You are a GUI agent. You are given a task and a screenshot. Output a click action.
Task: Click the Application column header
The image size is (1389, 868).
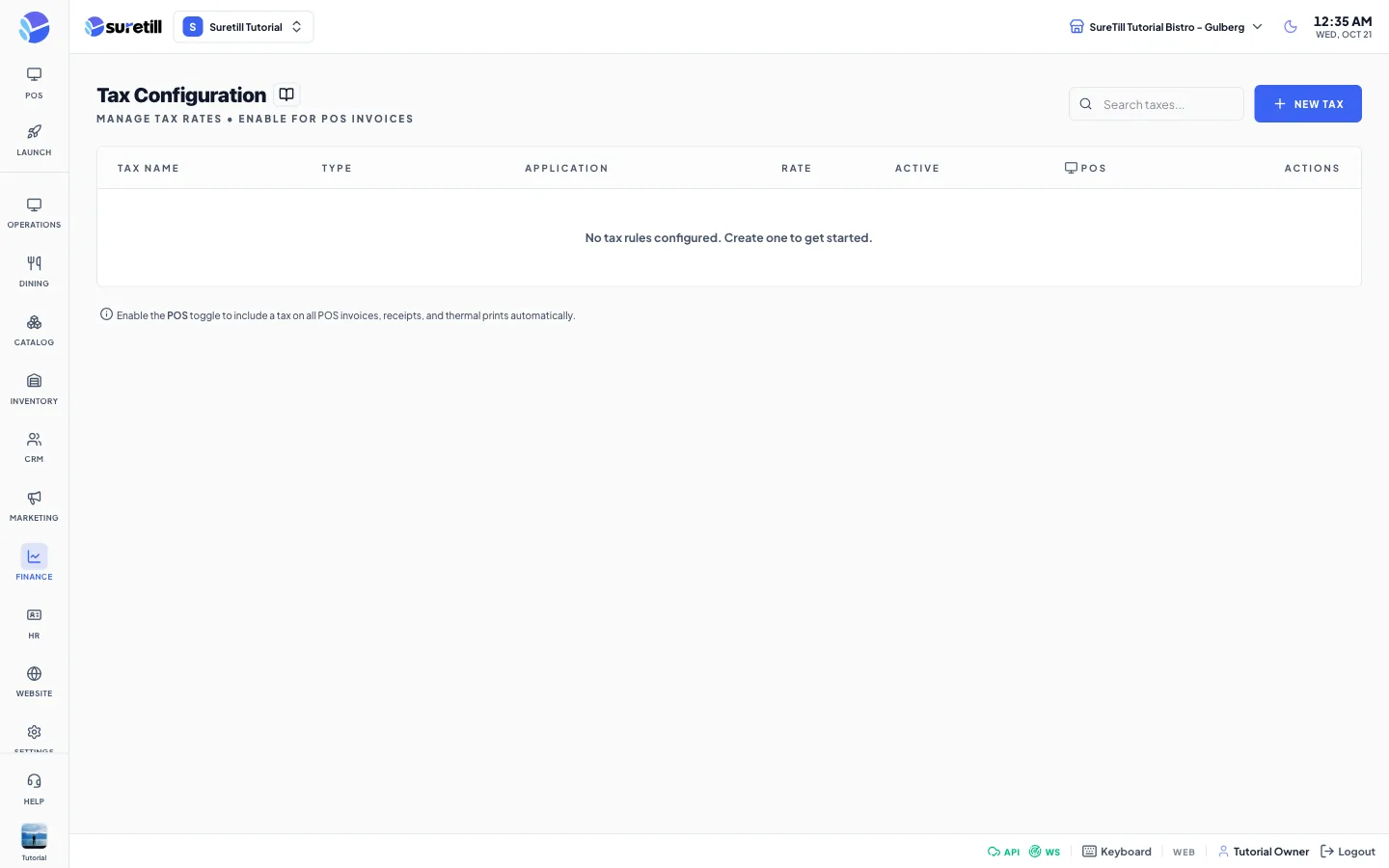[x=566, y=168]
